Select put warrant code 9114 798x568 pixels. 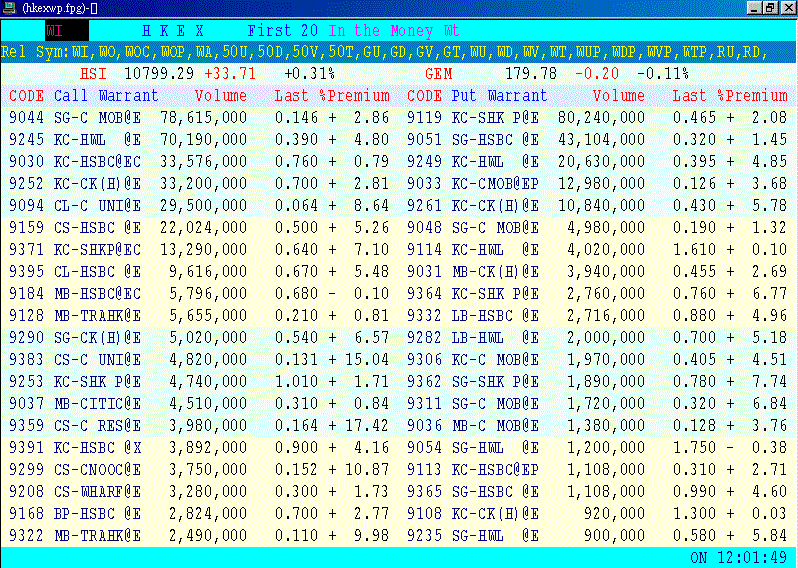[x=424, y=249]
